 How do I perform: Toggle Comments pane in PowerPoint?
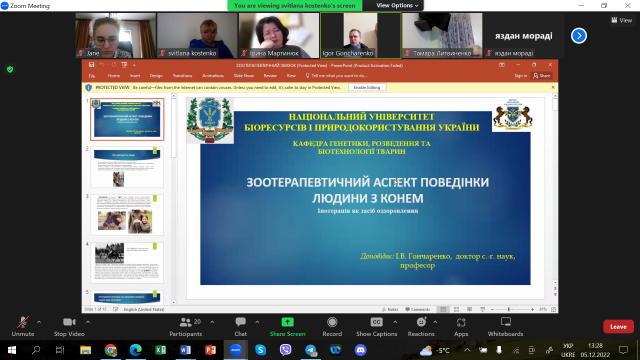[417, 309]
